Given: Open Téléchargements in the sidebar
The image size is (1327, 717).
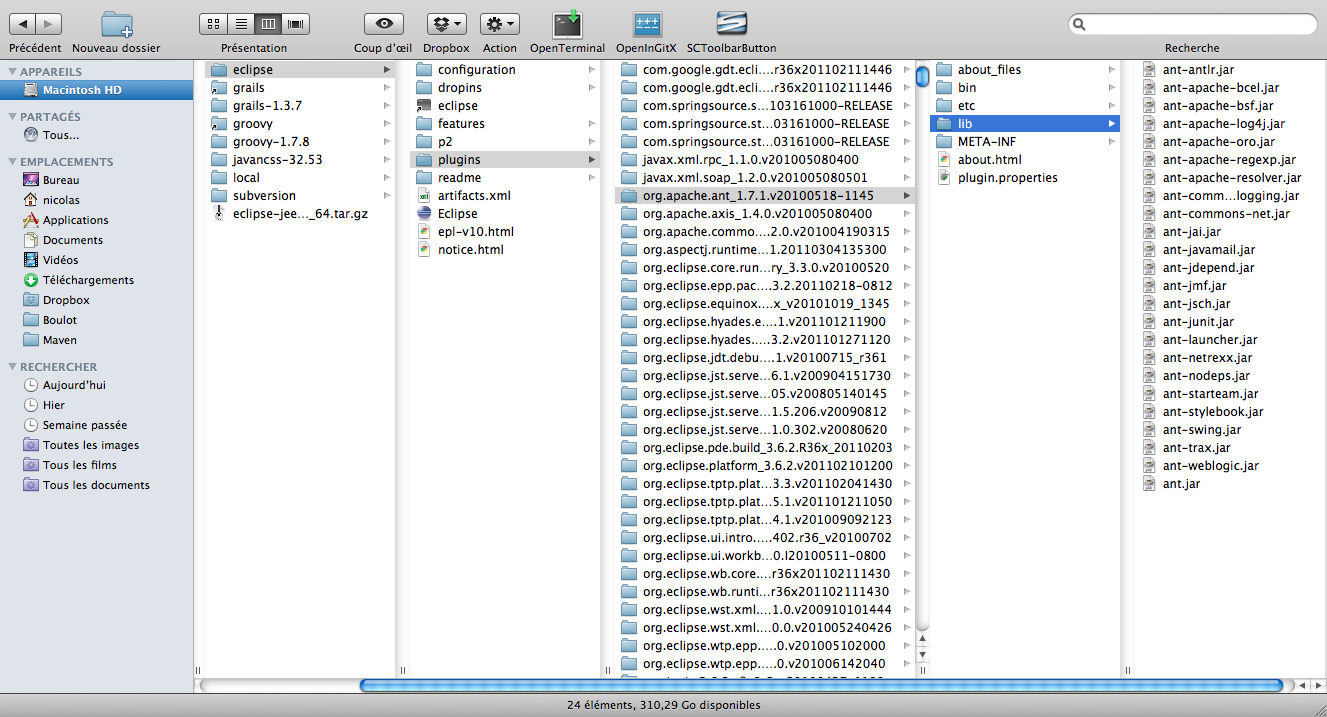Looking at the screenshot, I should click(x=88, y=280).
